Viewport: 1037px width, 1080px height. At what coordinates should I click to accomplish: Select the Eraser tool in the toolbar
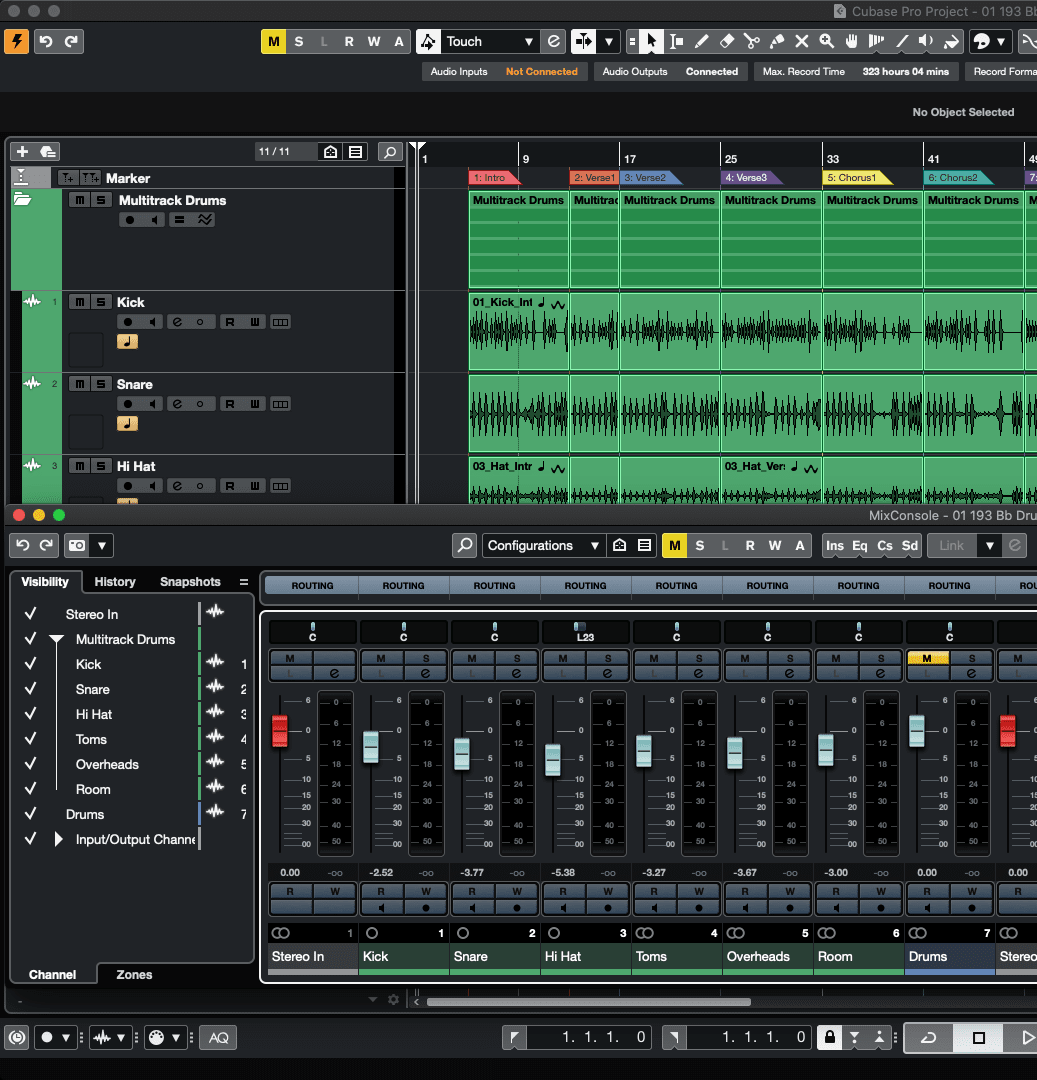(x=727, y=41)
